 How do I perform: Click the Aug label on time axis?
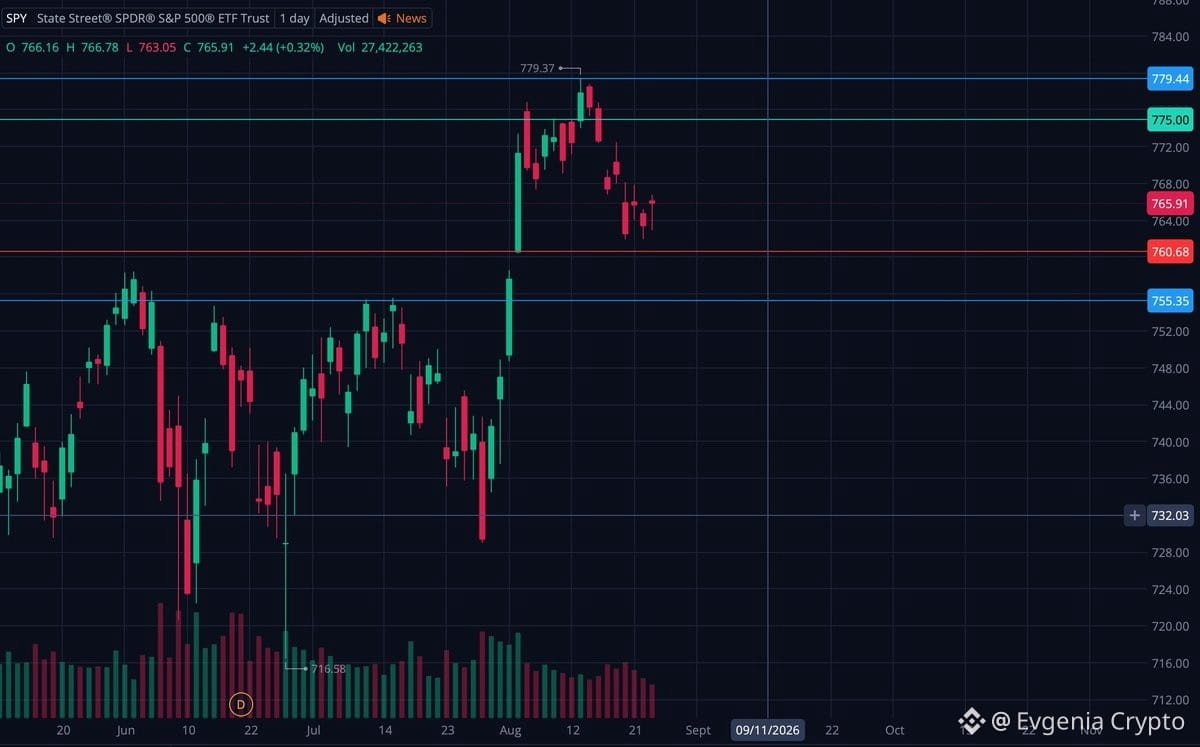510,730
